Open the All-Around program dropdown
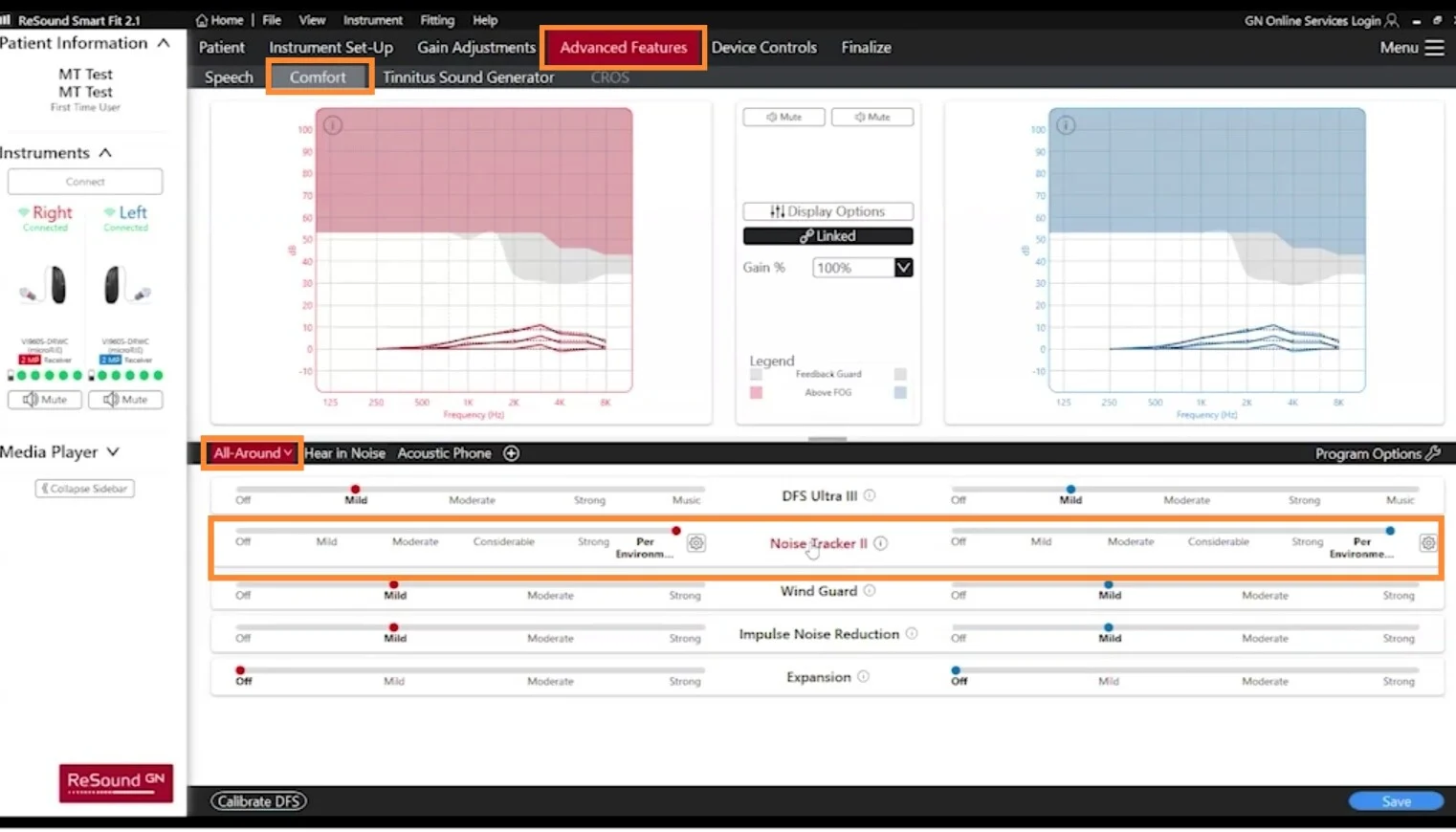The width and height of the screenshot is (1456, 832). click(253, 453)
